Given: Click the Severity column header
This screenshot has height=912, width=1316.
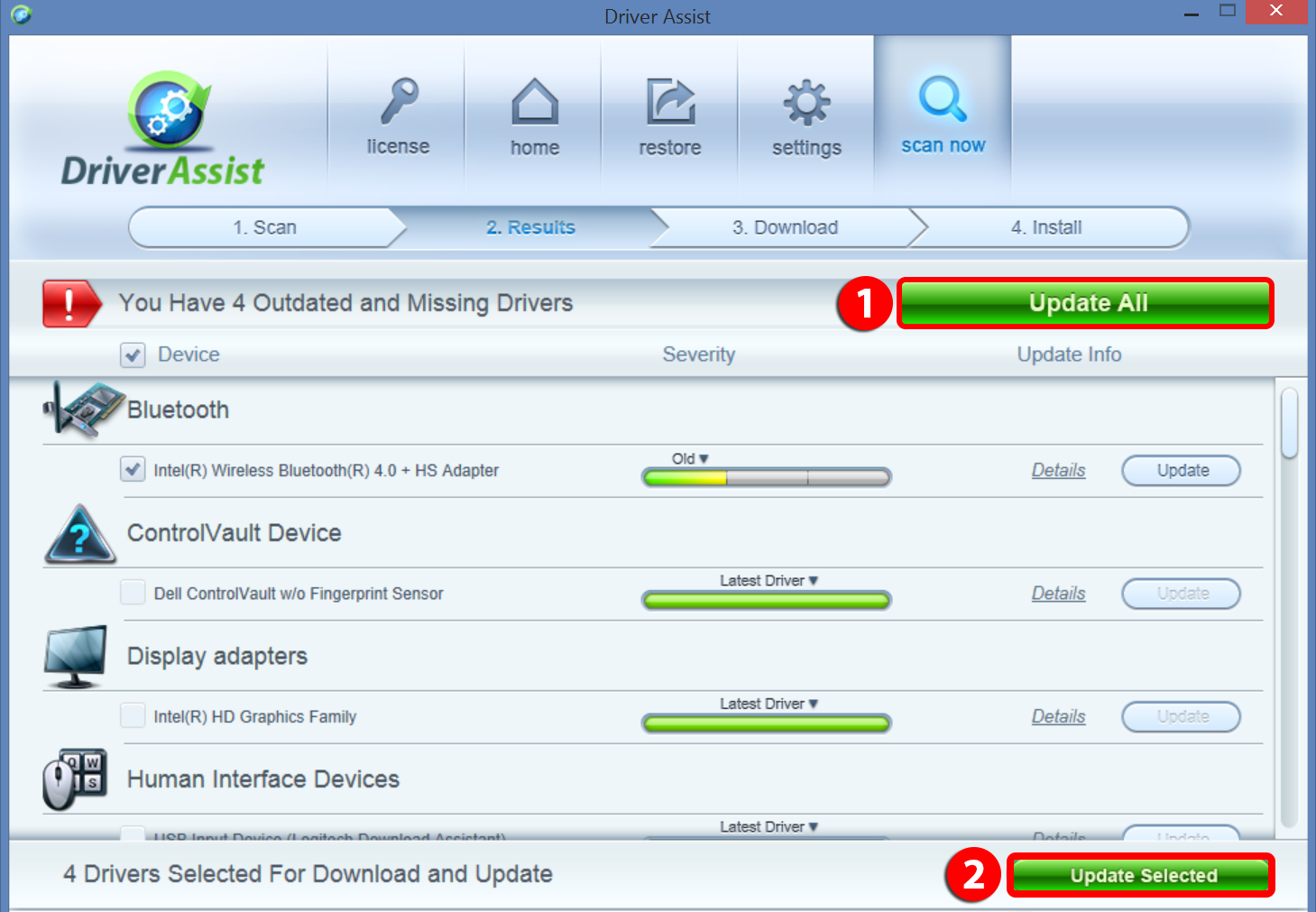Looking at the screenshot, I should point(699,355).
